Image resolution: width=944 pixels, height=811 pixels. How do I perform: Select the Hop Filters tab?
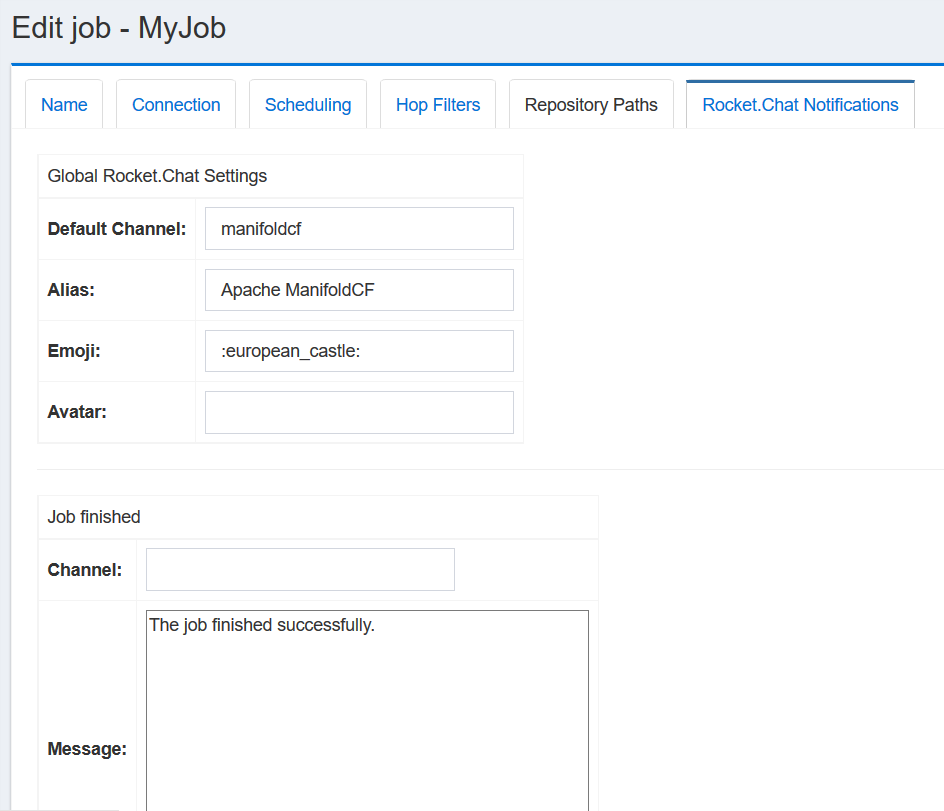(x=438, y=105)
